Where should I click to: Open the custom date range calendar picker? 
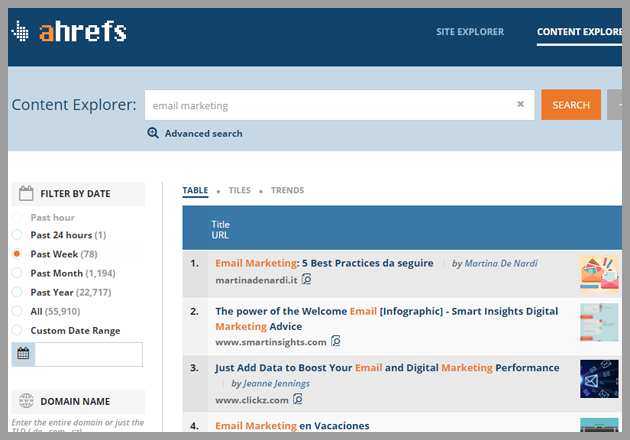pyautogui.click(x=23, y=354)
